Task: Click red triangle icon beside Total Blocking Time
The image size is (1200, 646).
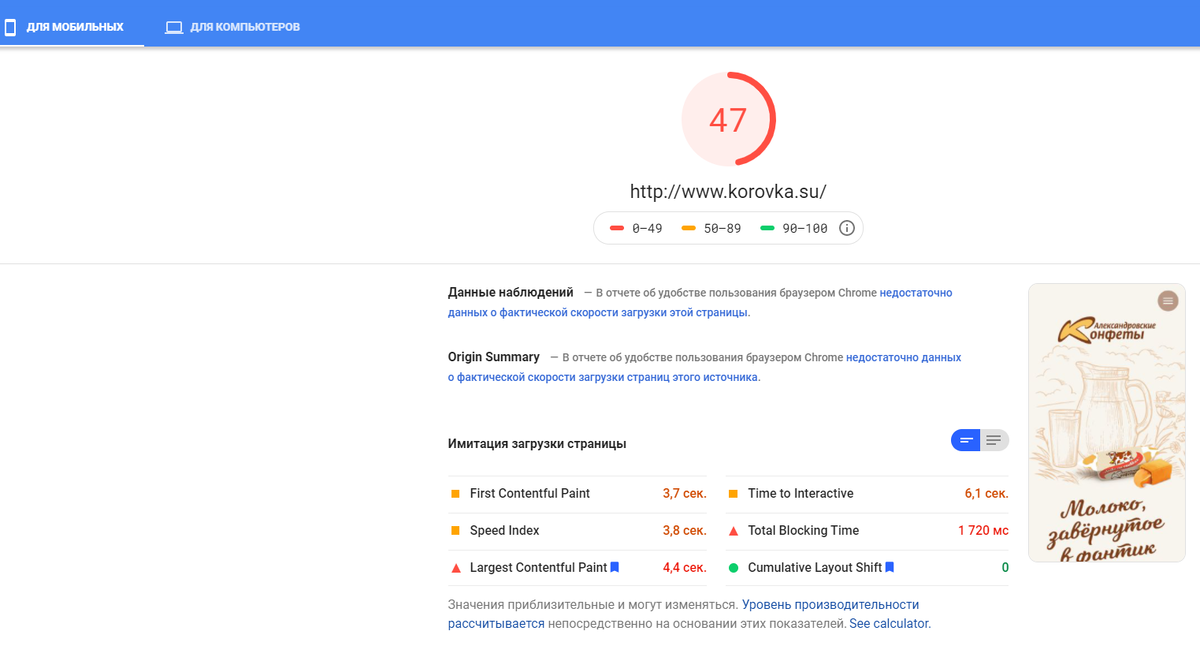Action: click(x=733, y=530)
